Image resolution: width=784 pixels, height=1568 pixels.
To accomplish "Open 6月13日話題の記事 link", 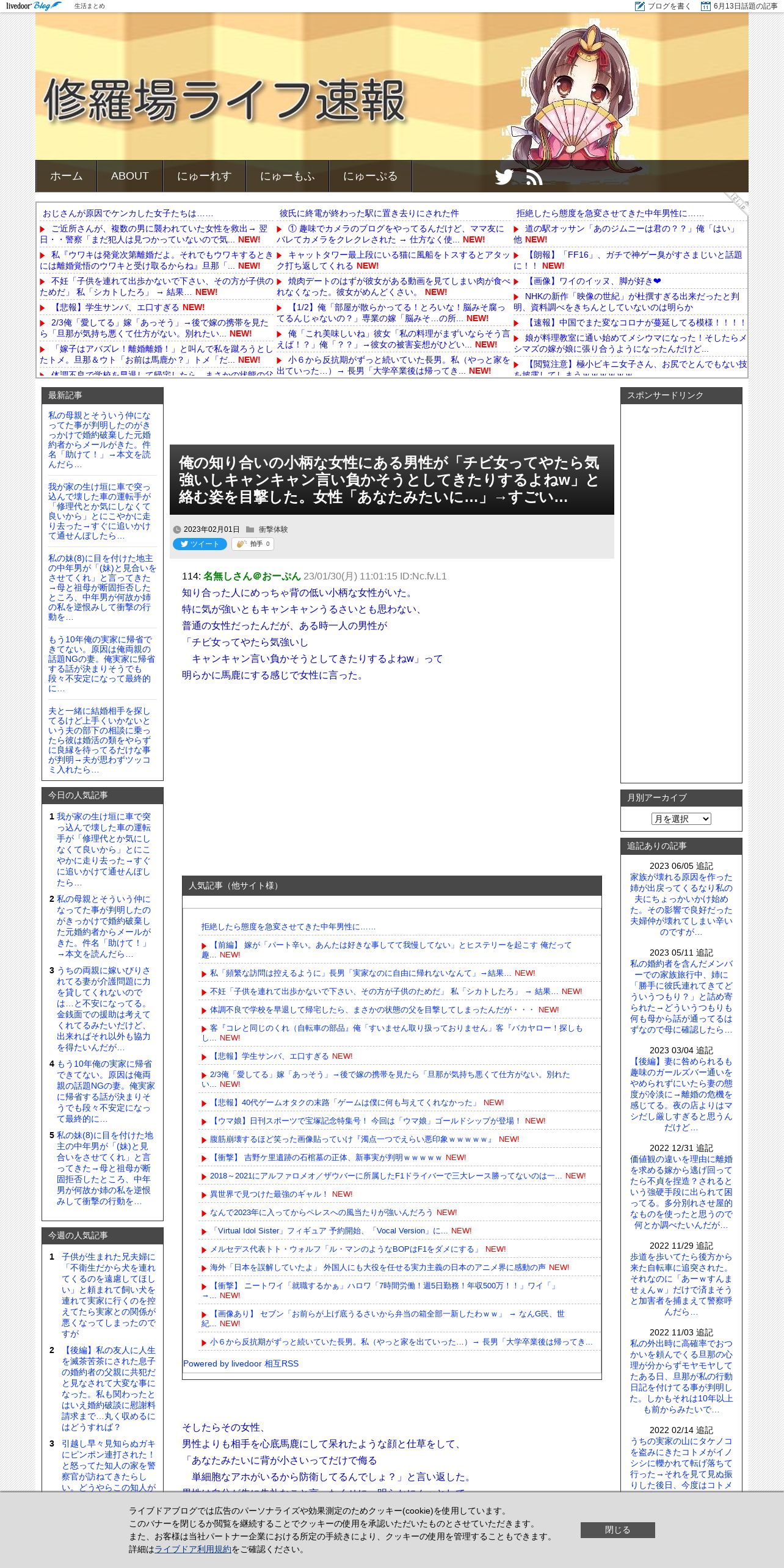I will (745, 6).
